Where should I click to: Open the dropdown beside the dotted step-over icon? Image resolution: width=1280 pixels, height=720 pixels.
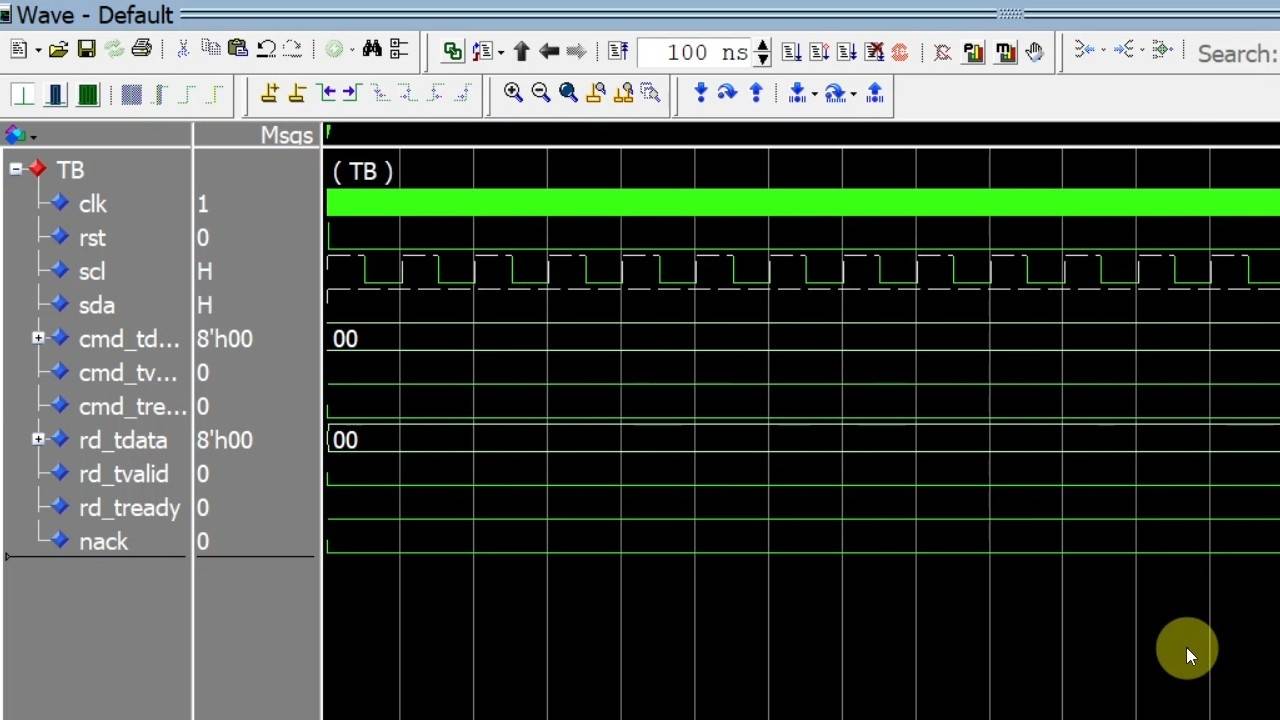pos(853,95)
